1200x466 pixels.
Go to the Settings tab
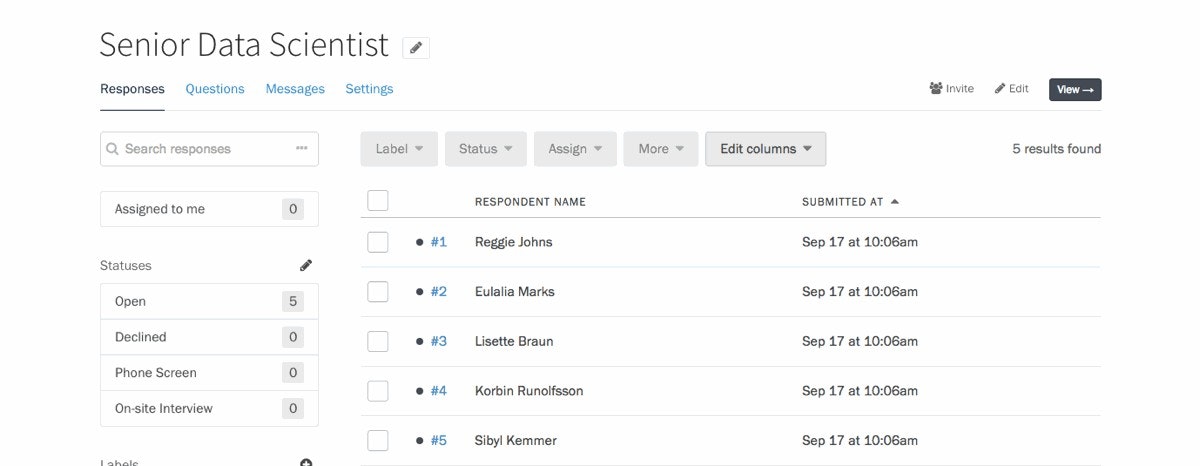coord(369,89)
